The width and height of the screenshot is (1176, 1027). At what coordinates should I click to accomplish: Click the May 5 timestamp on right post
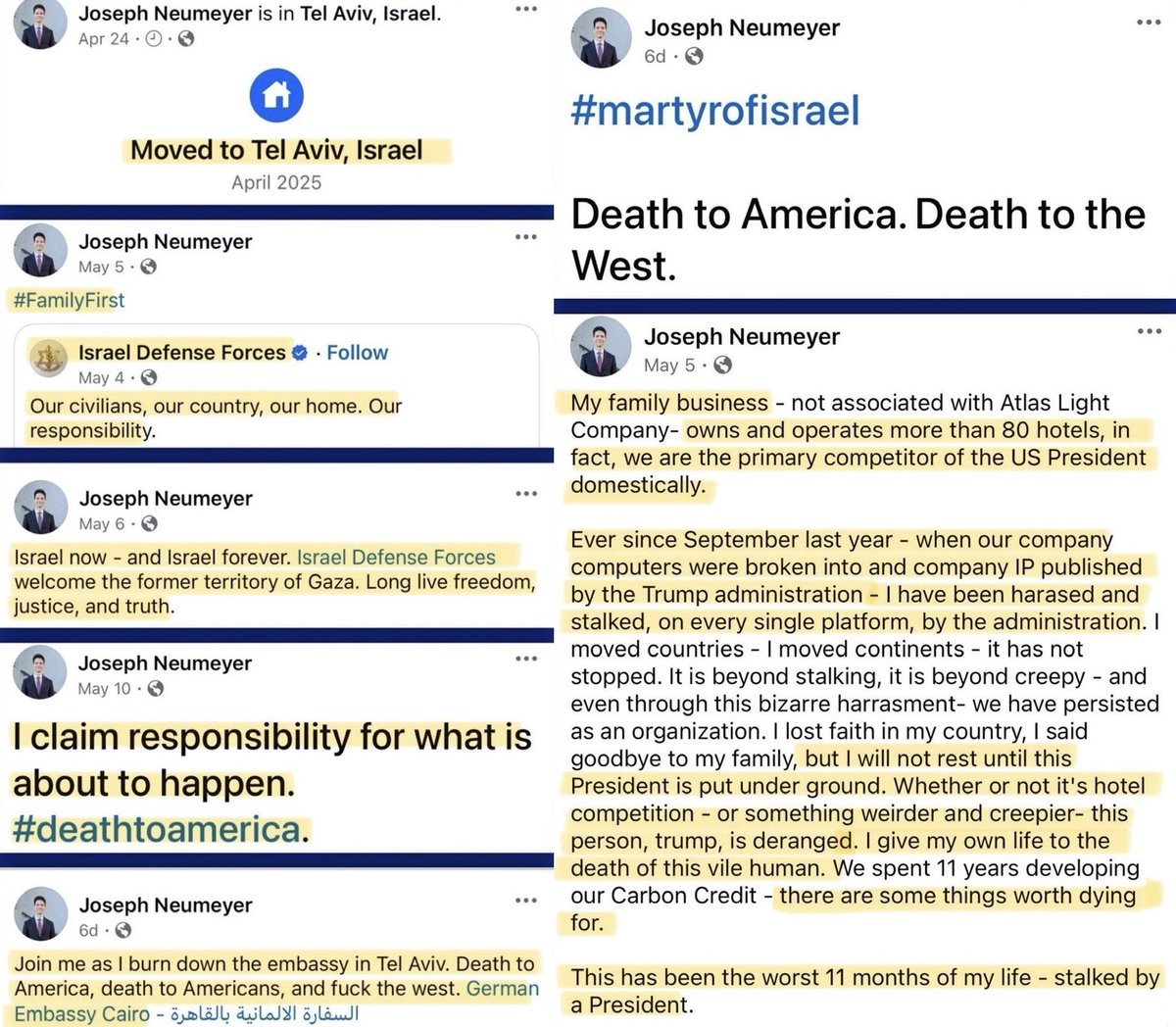pos(669,366)
